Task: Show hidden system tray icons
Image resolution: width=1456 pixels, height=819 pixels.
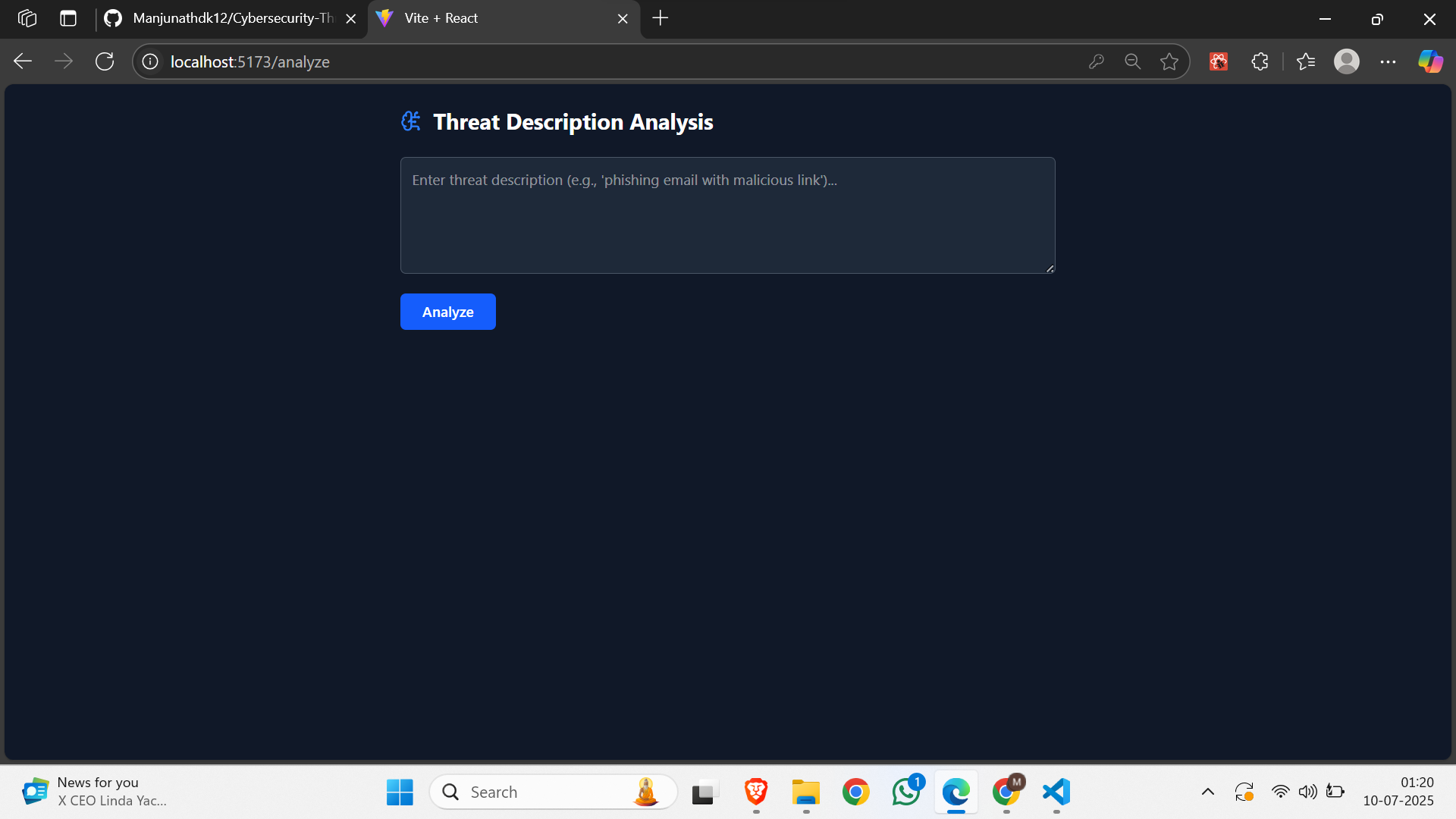Action: (1208, 792)
